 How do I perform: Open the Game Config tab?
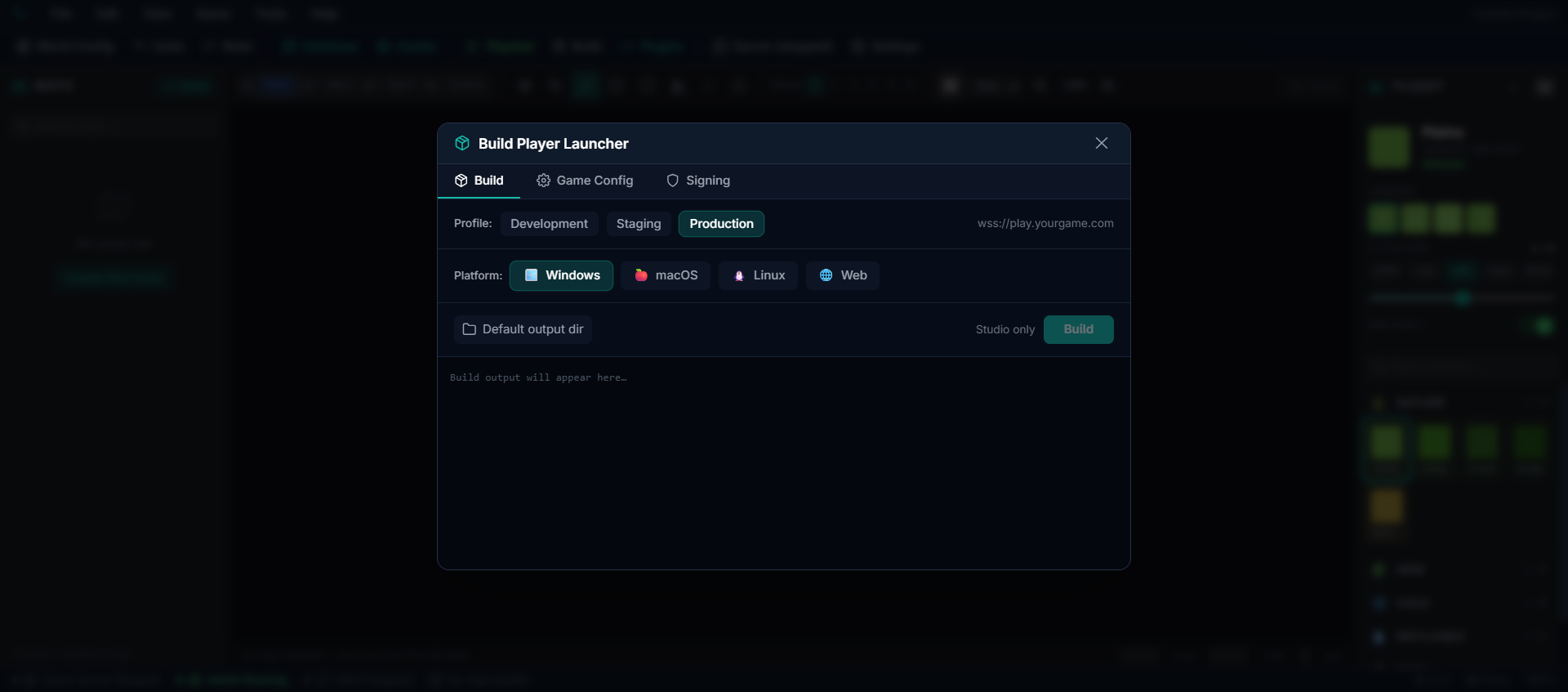point(585,181)
